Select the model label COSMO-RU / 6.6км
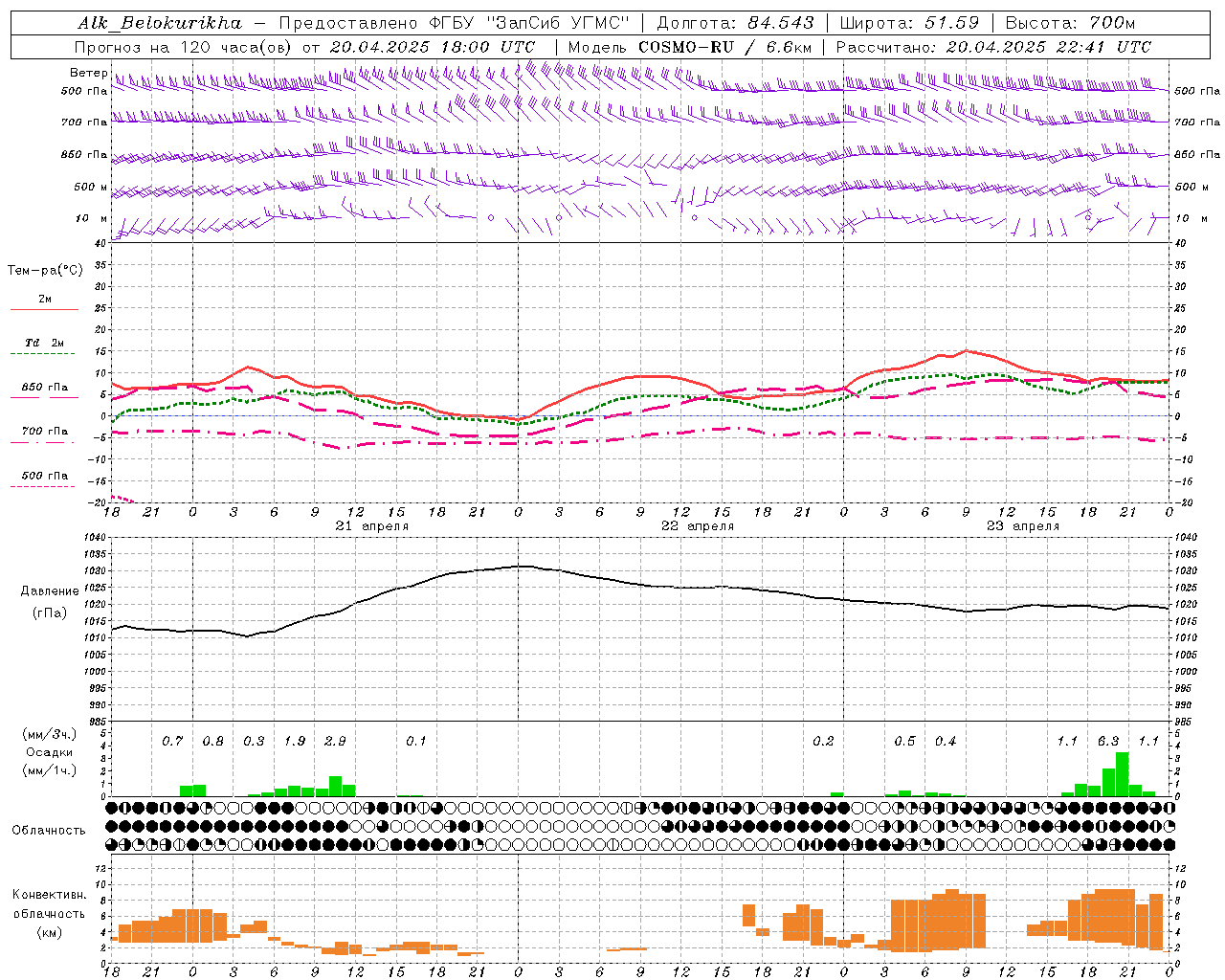 (724, 47)
